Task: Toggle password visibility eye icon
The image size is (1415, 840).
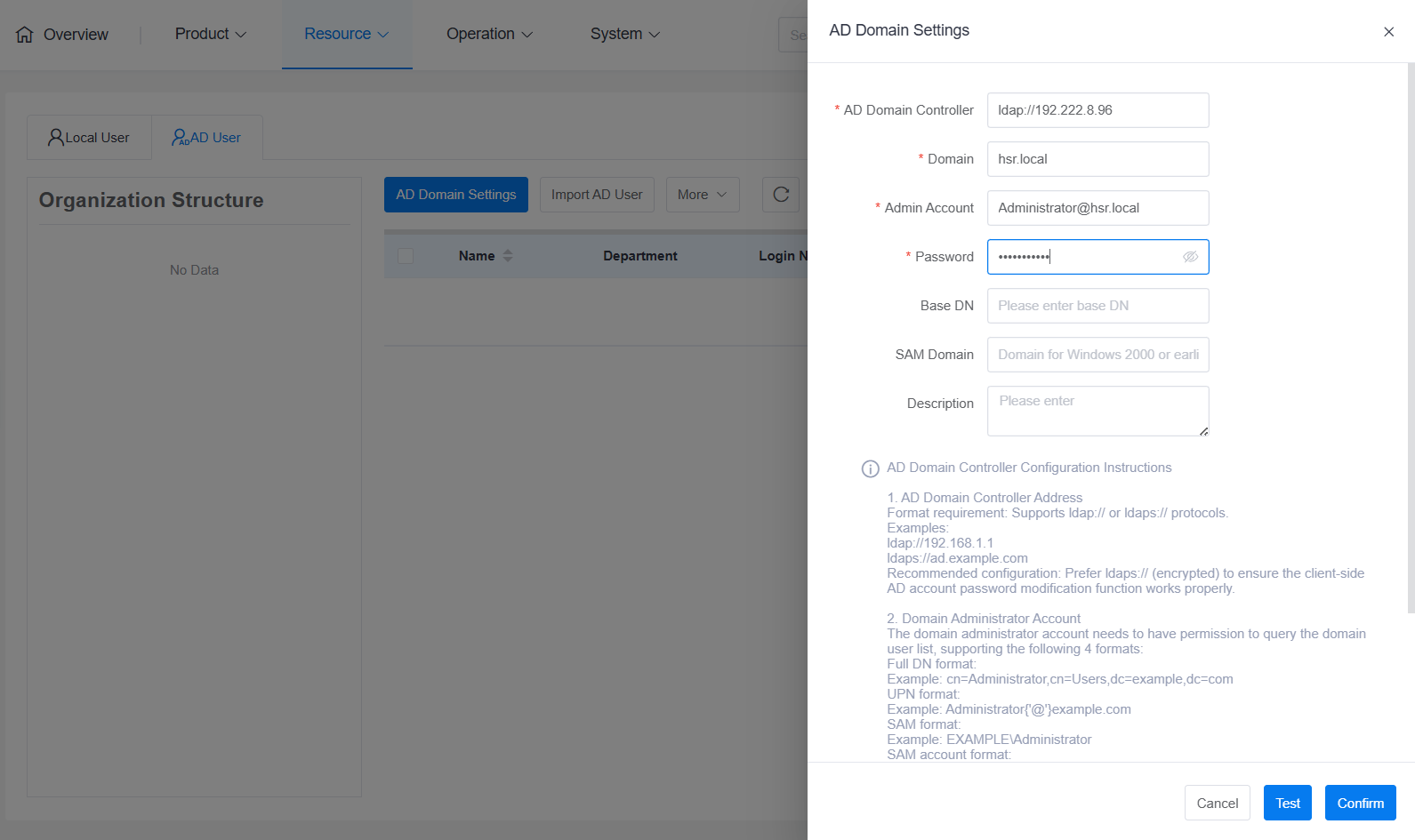Action: coord(1190,257)
